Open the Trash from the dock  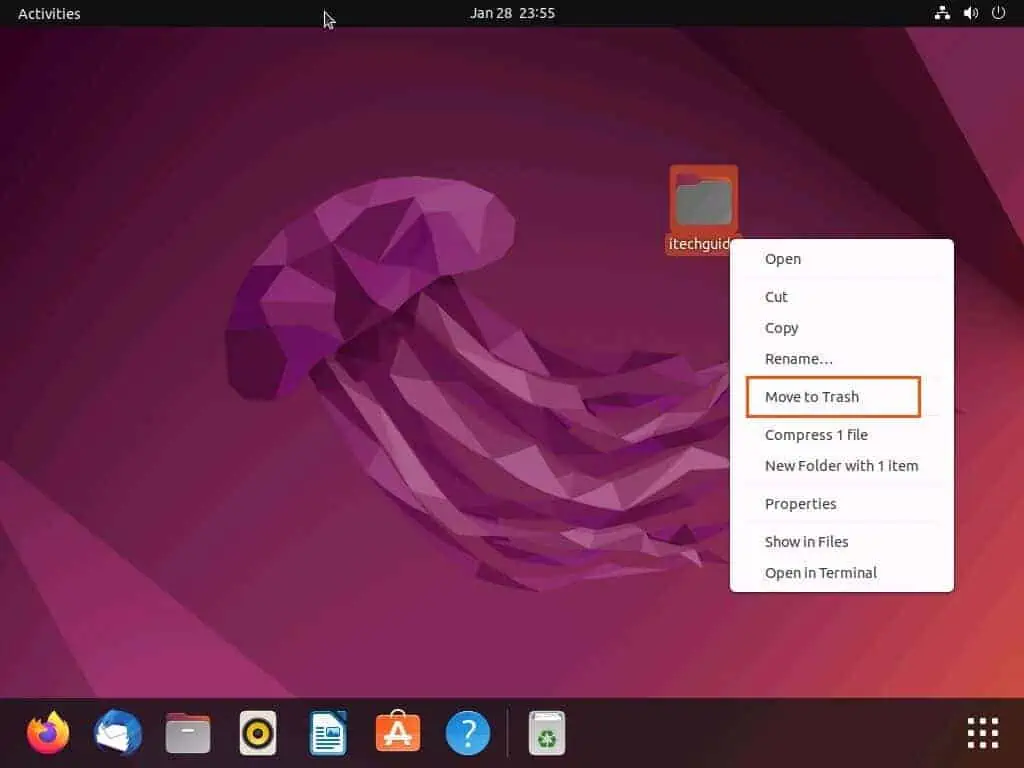[545, 732]
